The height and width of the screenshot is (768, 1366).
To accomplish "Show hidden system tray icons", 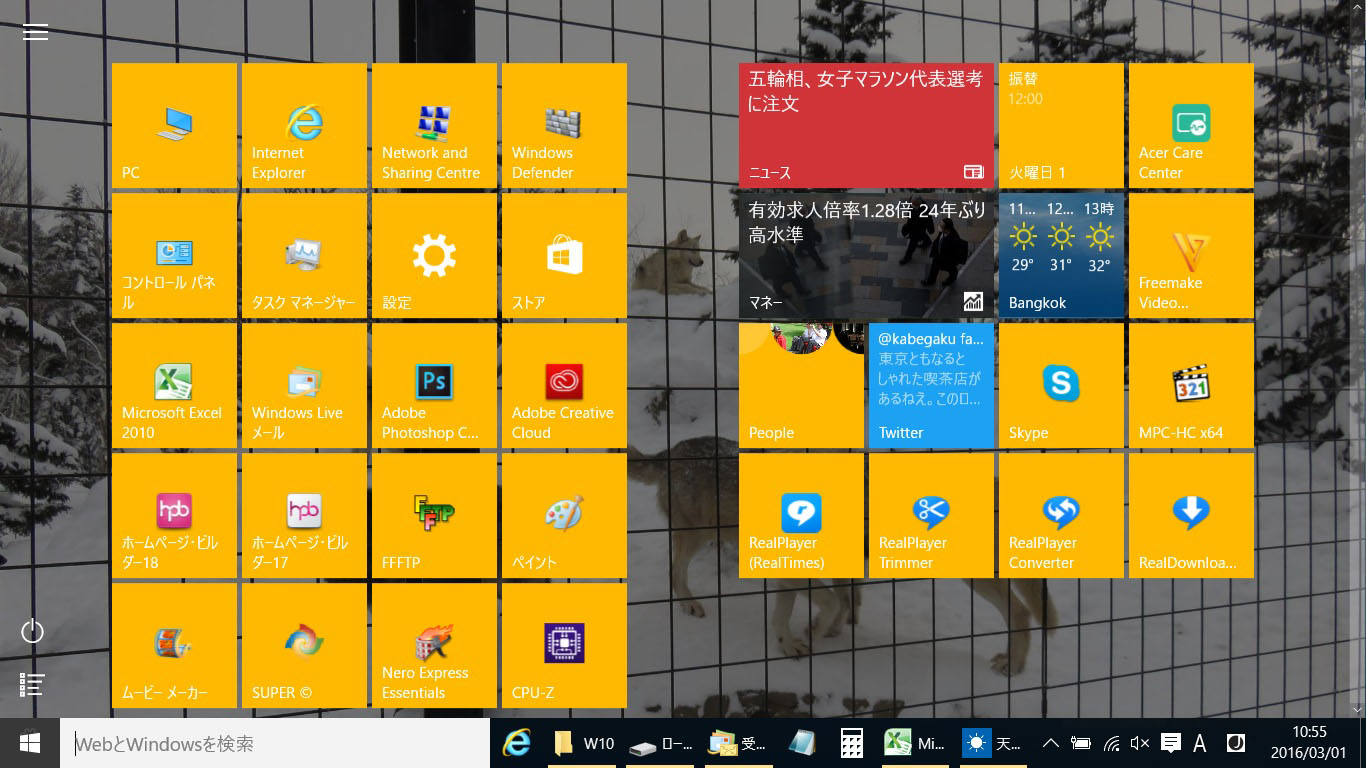I will click(x=1051, y=743).
